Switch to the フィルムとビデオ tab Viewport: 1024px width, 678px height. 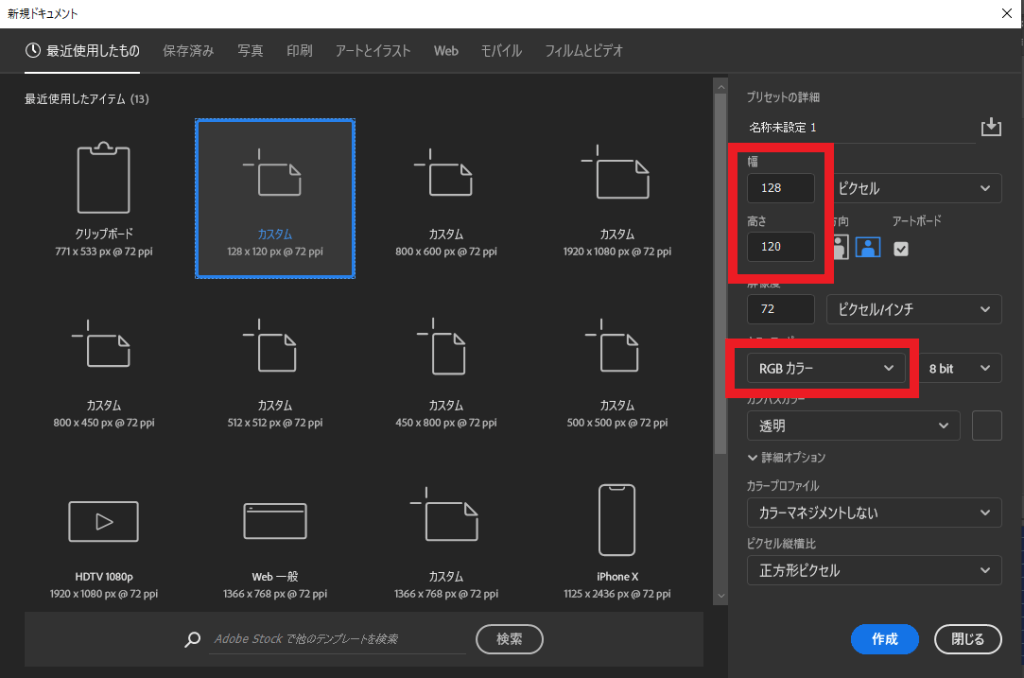point(585,50)
